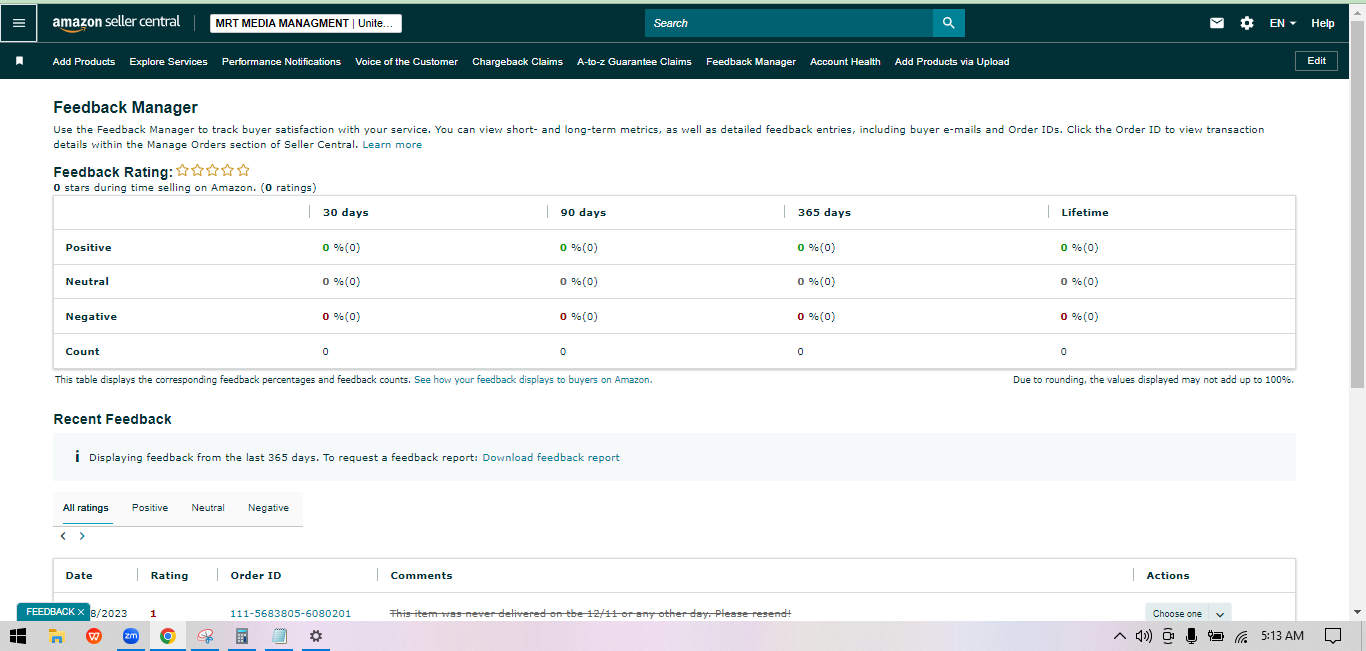Open the hamburger navigation menu
The image size is (1366, 651).
pos(19,23)
